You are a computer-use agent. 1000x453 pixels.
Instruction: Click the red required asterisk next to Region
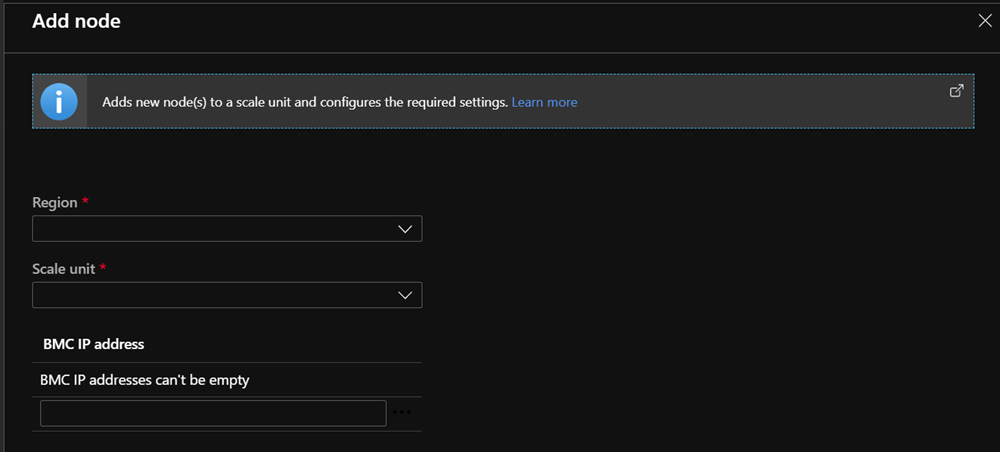(x=85, y=202)
